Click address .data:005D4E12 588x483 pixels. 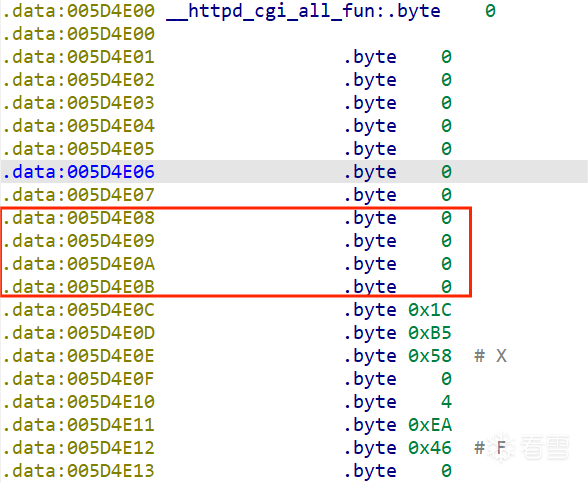pos(79,448)
